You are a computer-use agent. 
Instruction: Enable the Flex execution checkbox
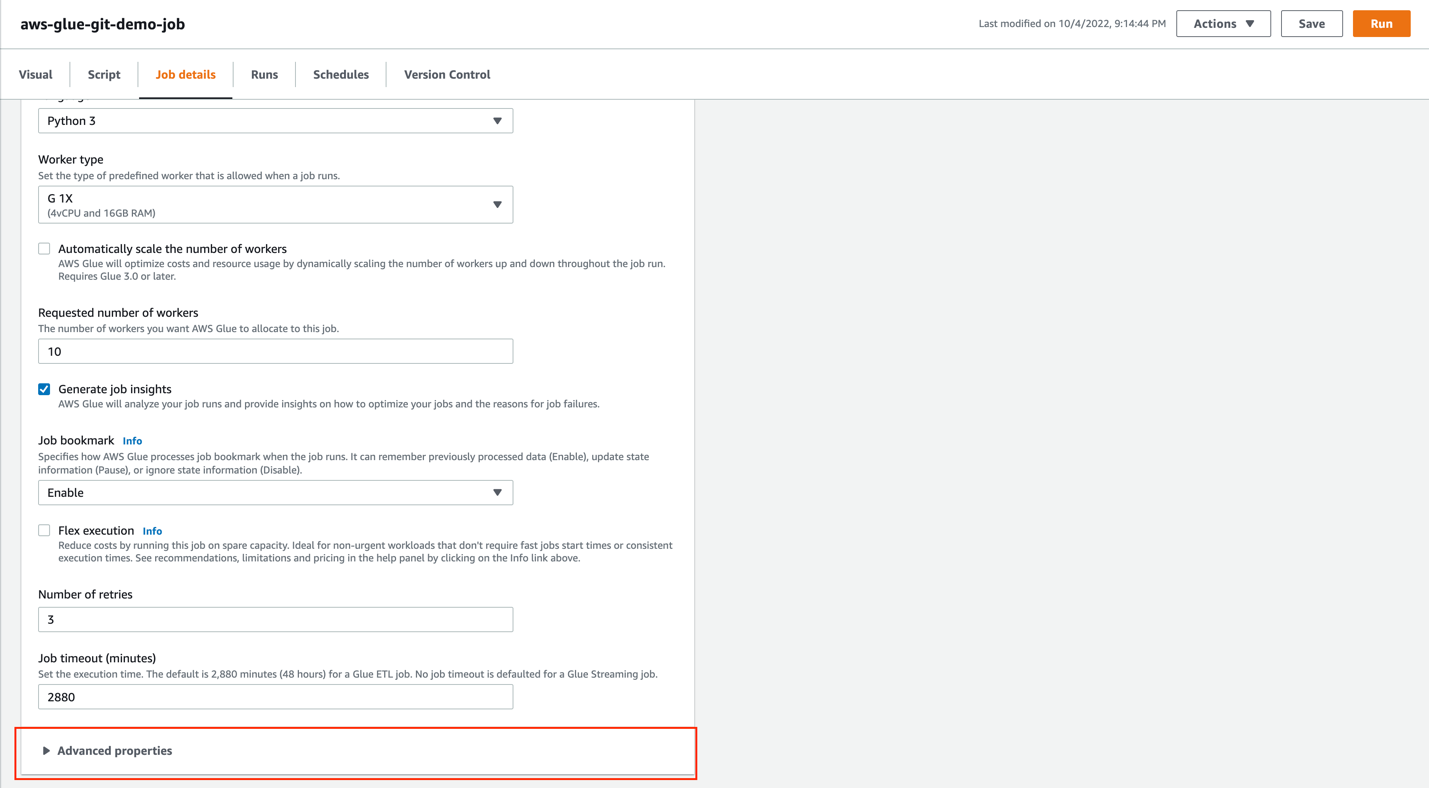point(44,531)
